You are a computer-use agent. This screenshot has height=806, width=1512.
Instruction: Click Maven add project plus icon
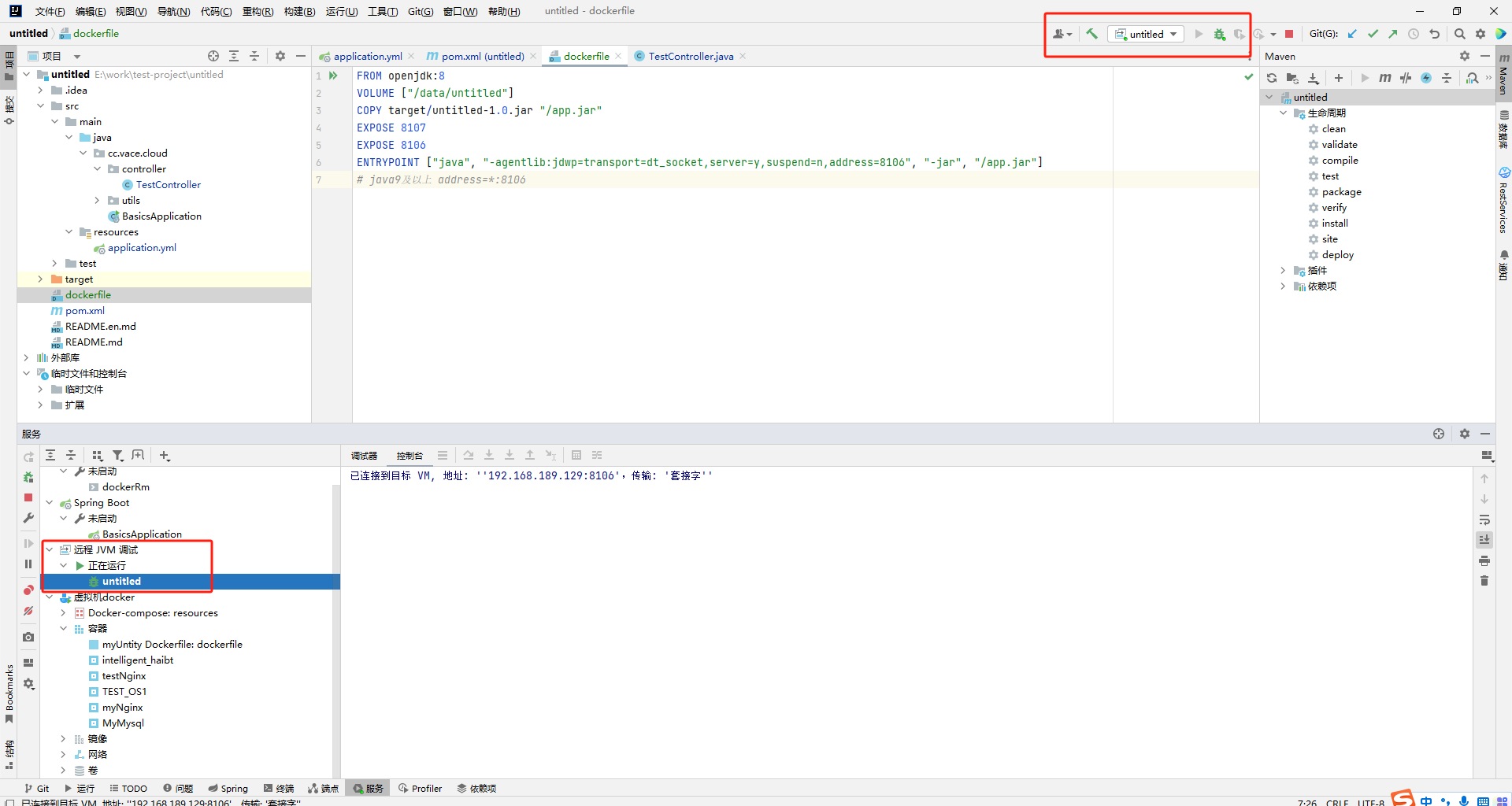click(1338, 78)
